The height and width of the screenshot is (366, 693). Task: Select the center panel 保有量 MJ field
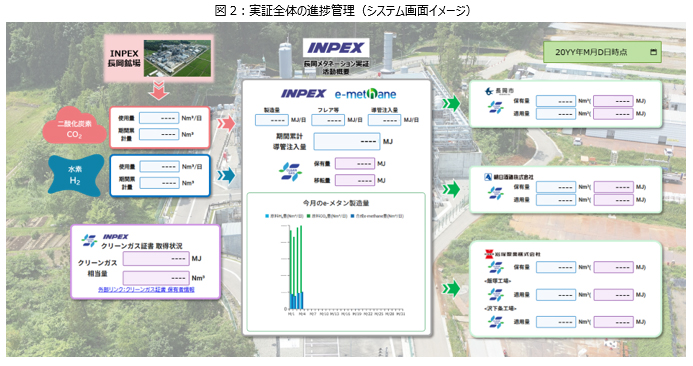click(355, 164)
